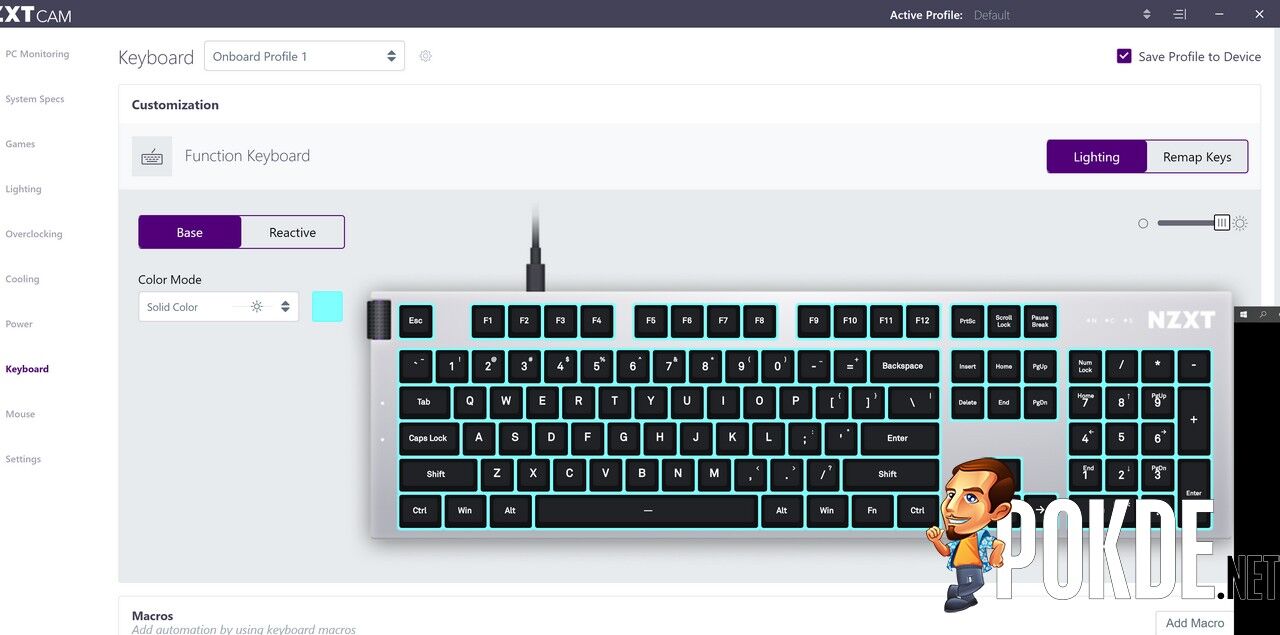Click the brightness slider handle

click(1222, 223)
